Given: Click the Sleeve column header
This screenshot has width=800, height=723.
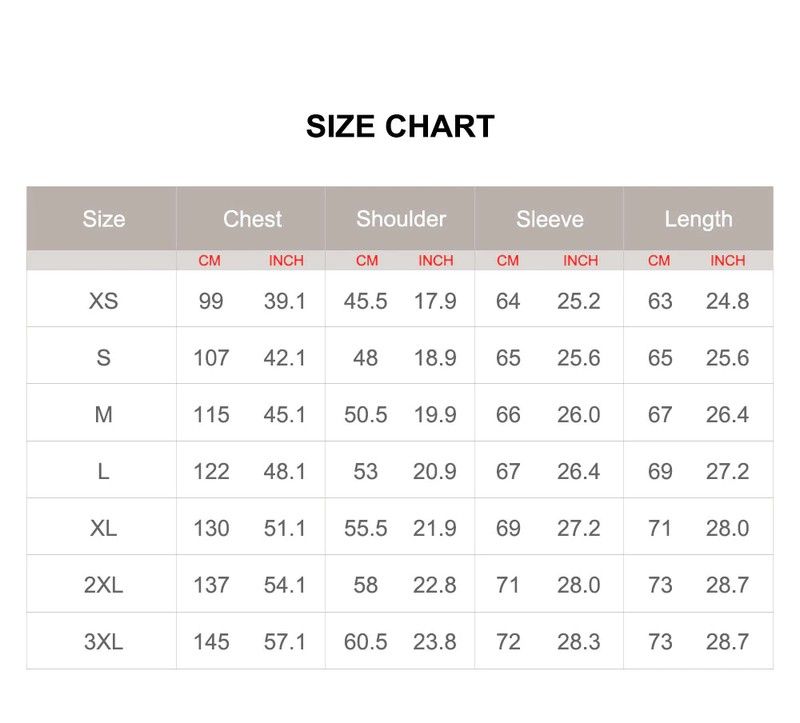Looking at the screenshot, I should tap(550, 219).
